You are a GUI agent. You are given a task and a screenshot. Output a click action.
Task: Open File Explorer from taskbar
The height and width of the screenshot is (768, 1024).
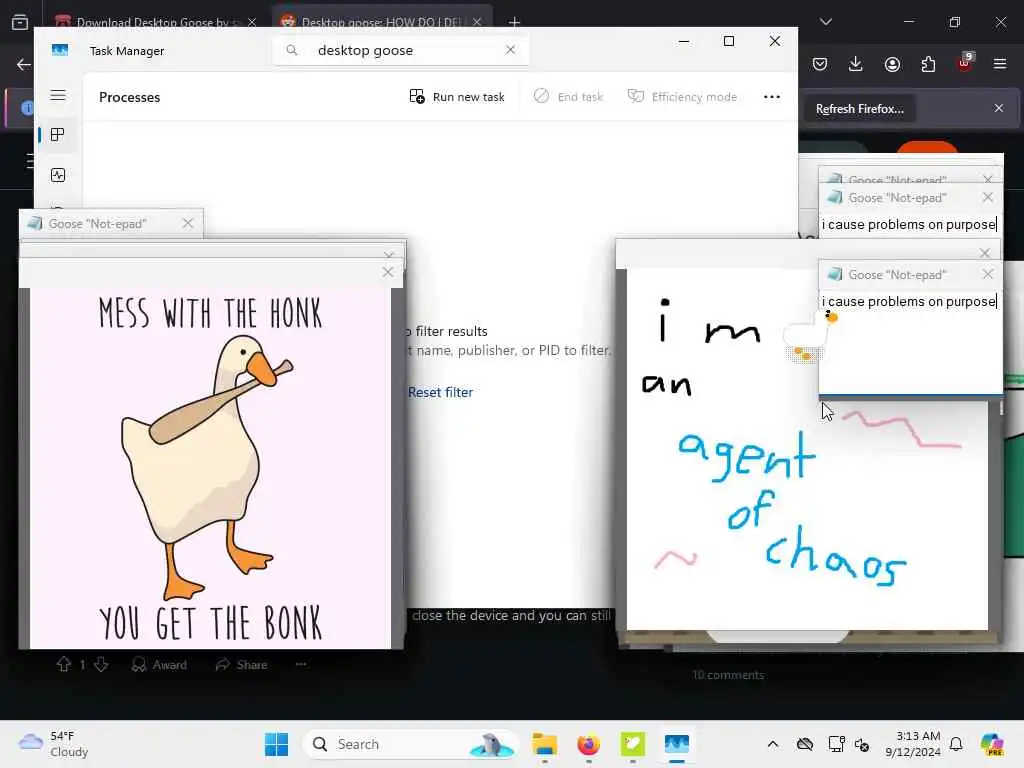tap(545, 744)
